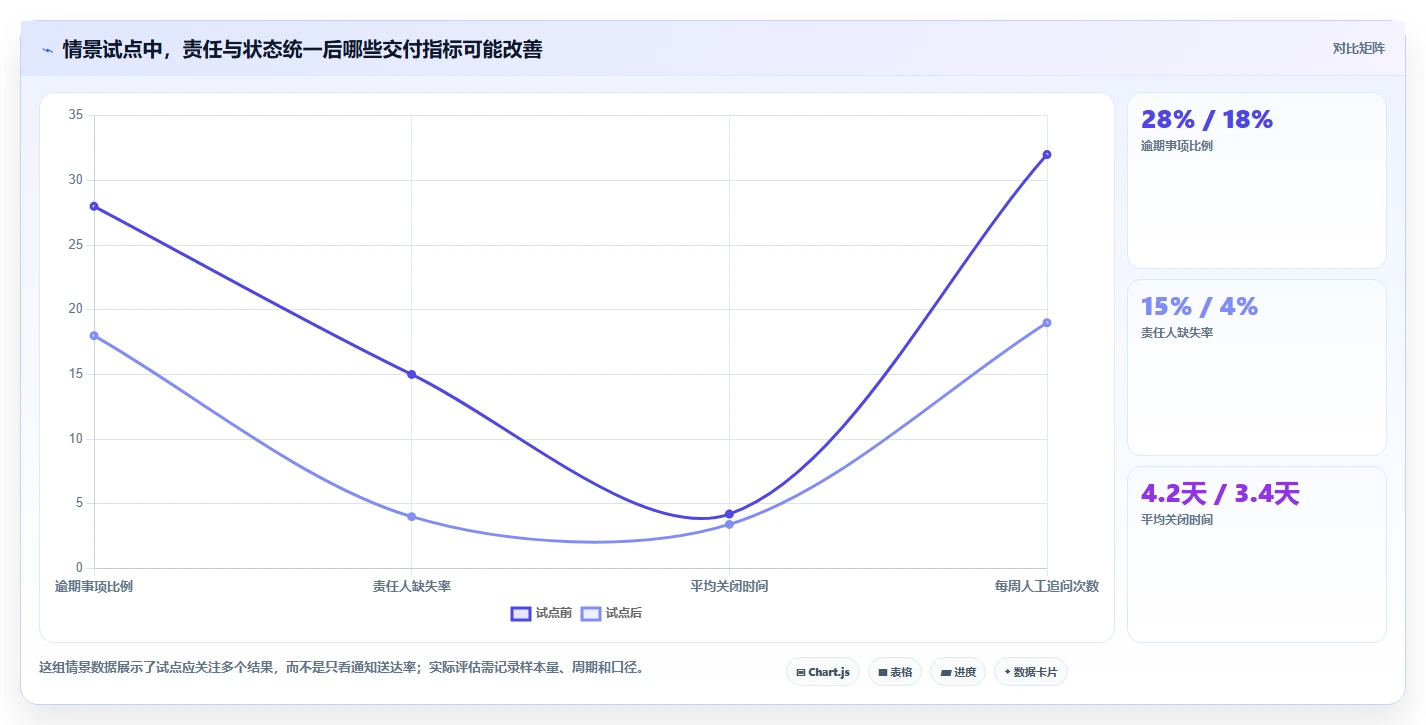Click the 试点后 point at 每周人工追问次数
Image resolution: width=1426 pixels, height=725 pixels.
pos(1047,322)
